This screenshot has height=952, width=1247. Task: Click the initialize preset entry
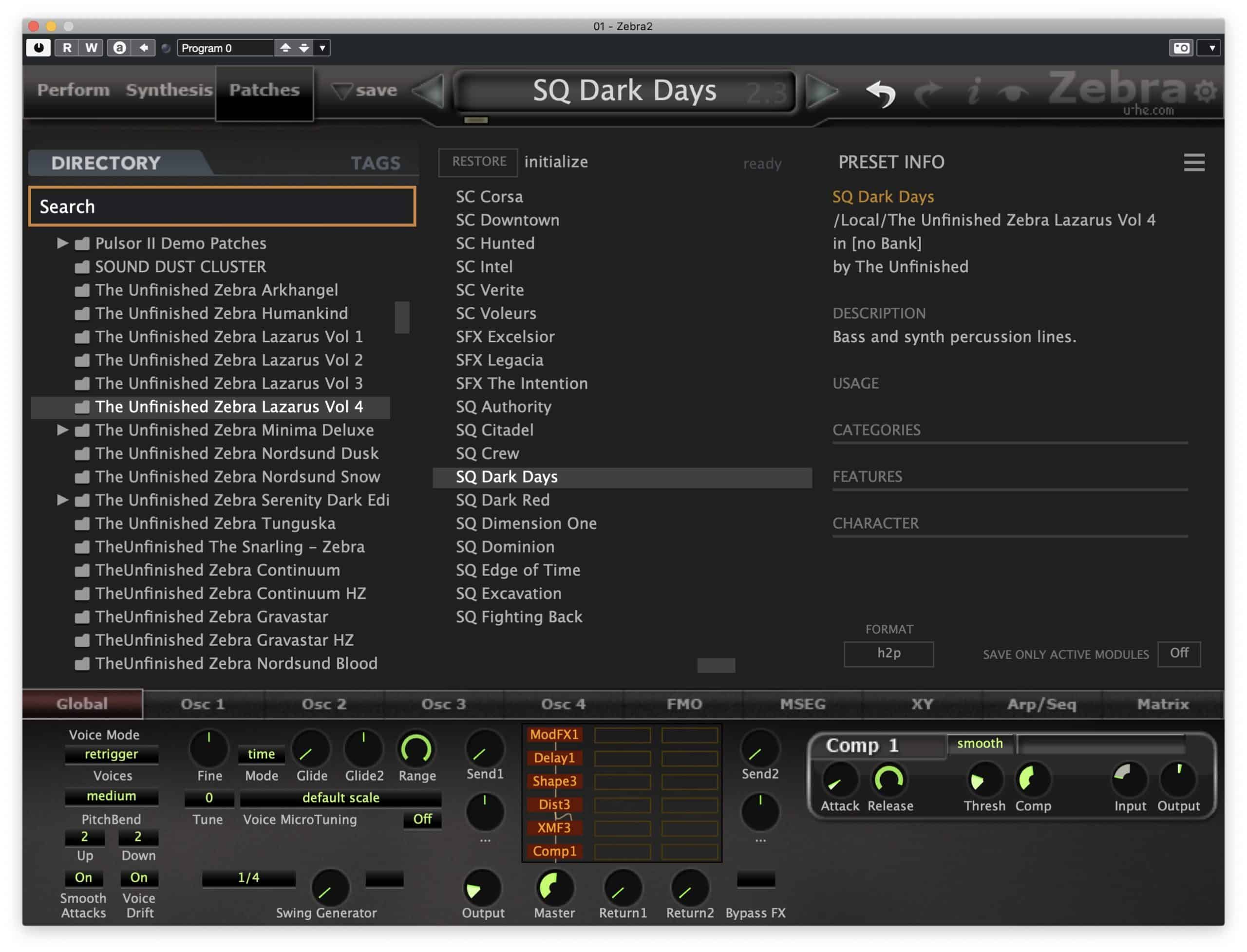tap(556, 162)
